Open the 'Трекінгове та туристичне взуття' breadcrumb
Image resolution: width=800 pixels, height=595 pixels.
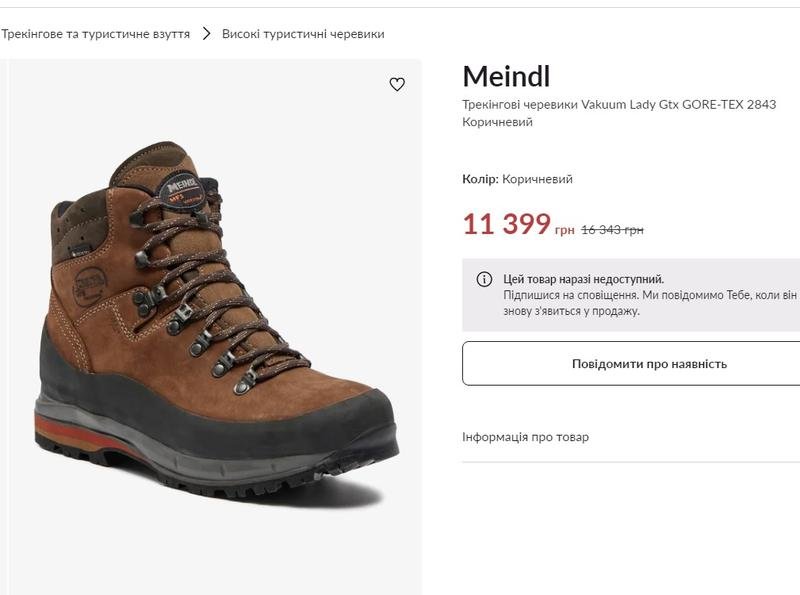click(x=95, y=33)
